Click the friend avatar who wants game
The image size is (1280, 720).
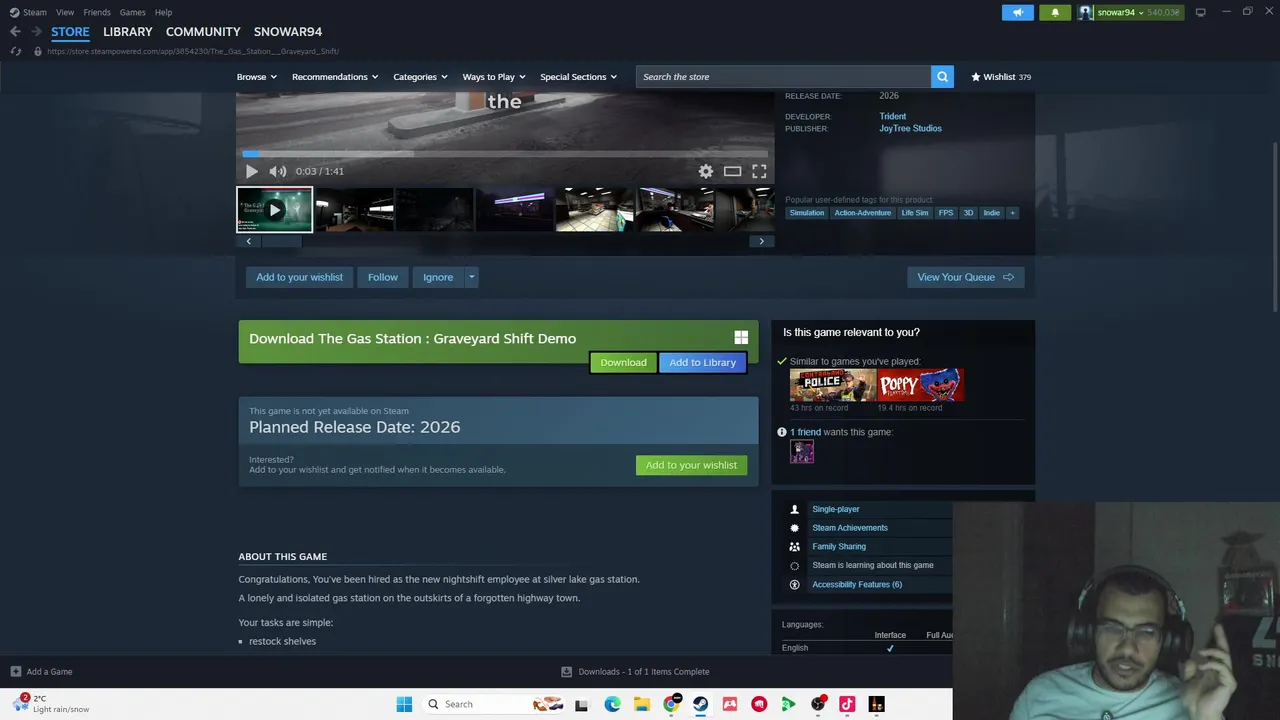pos(802,451)
